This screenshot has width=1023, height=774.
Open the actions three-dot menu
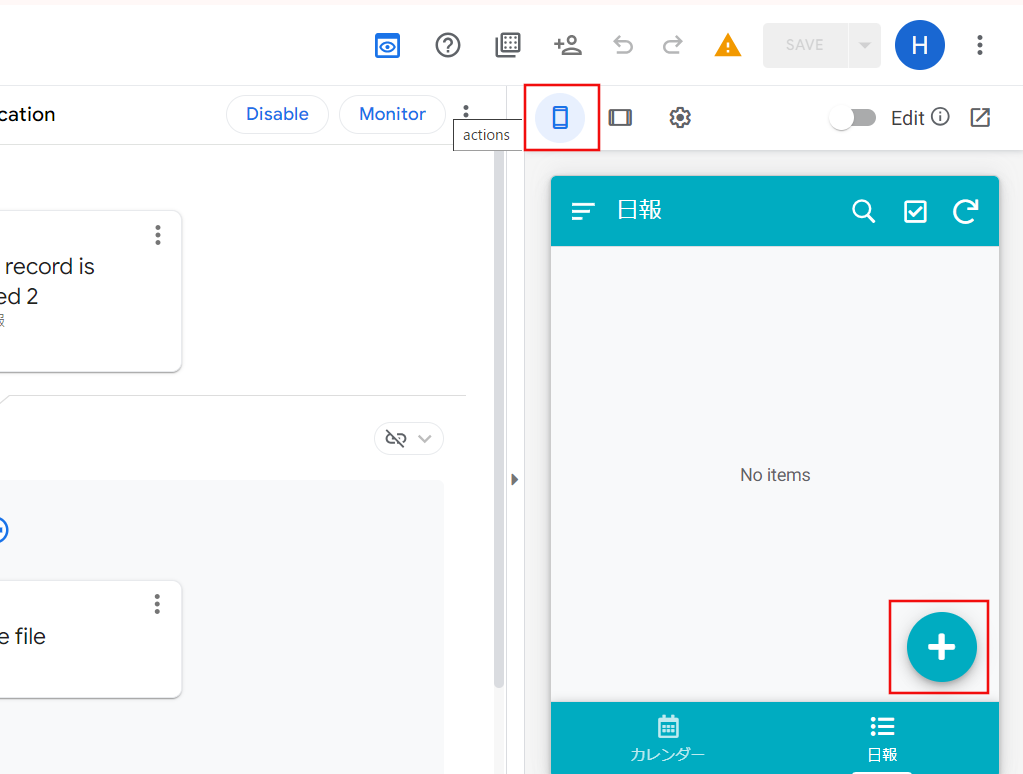tap(465, 111)
